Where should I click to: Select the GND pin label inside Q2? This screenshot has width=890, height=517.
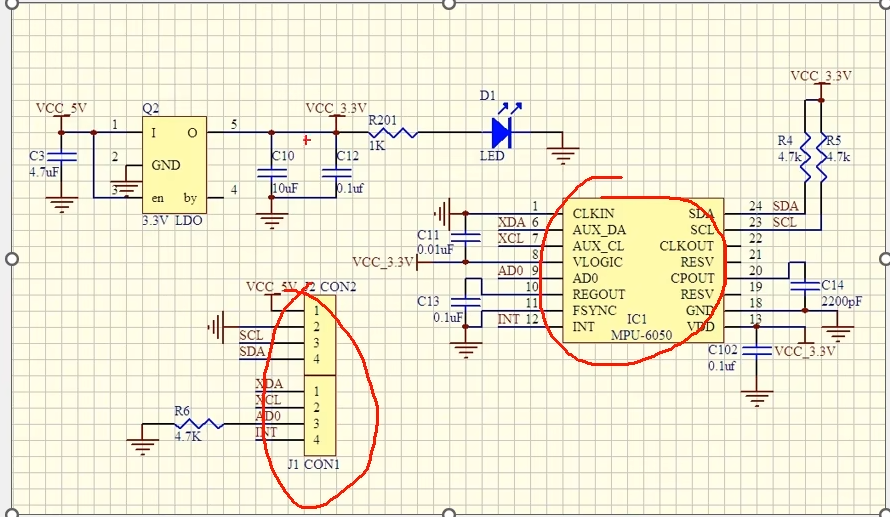point(166,165)
